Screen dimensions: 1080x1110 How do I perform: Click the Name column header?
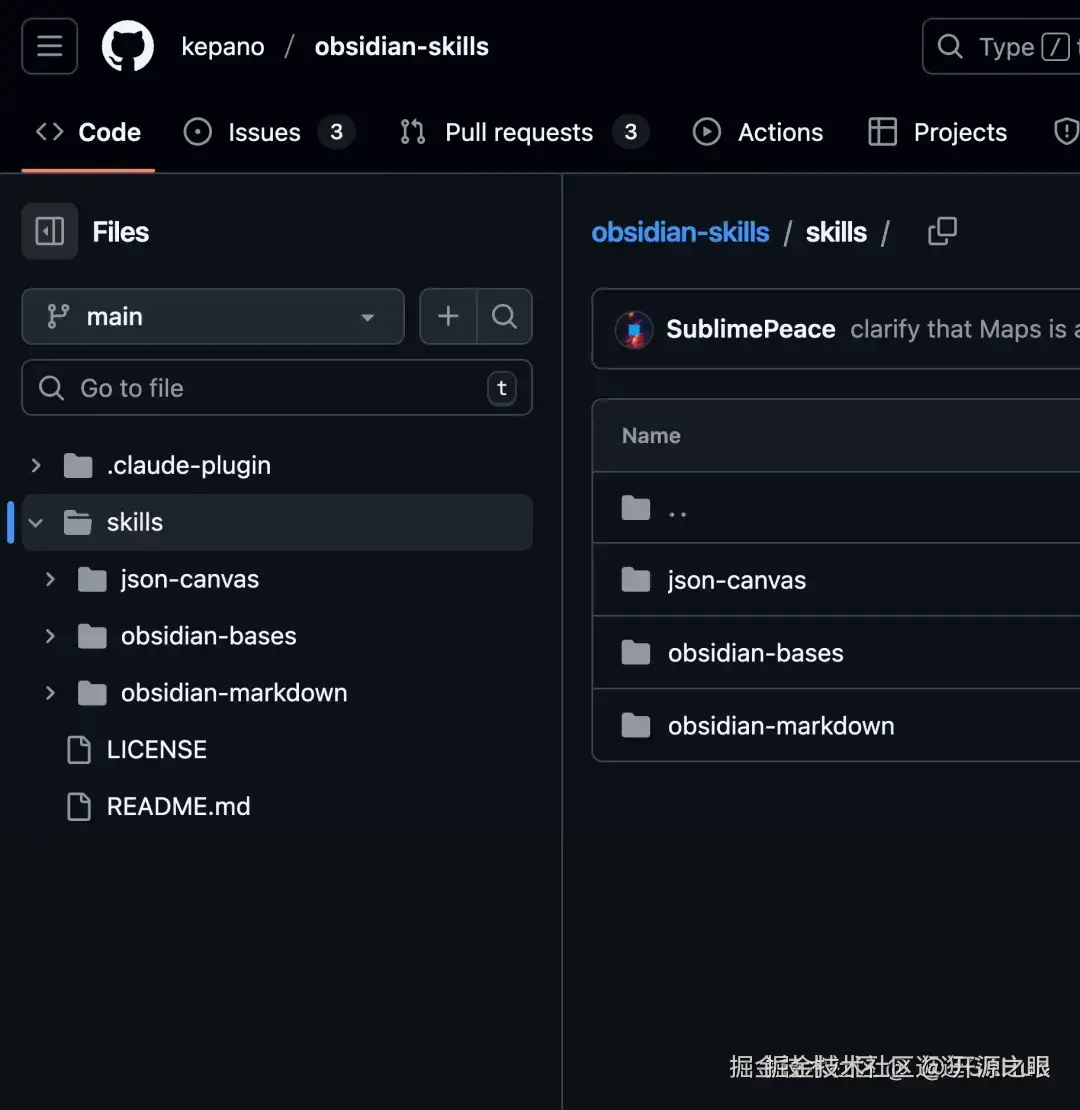click(651, 436)
